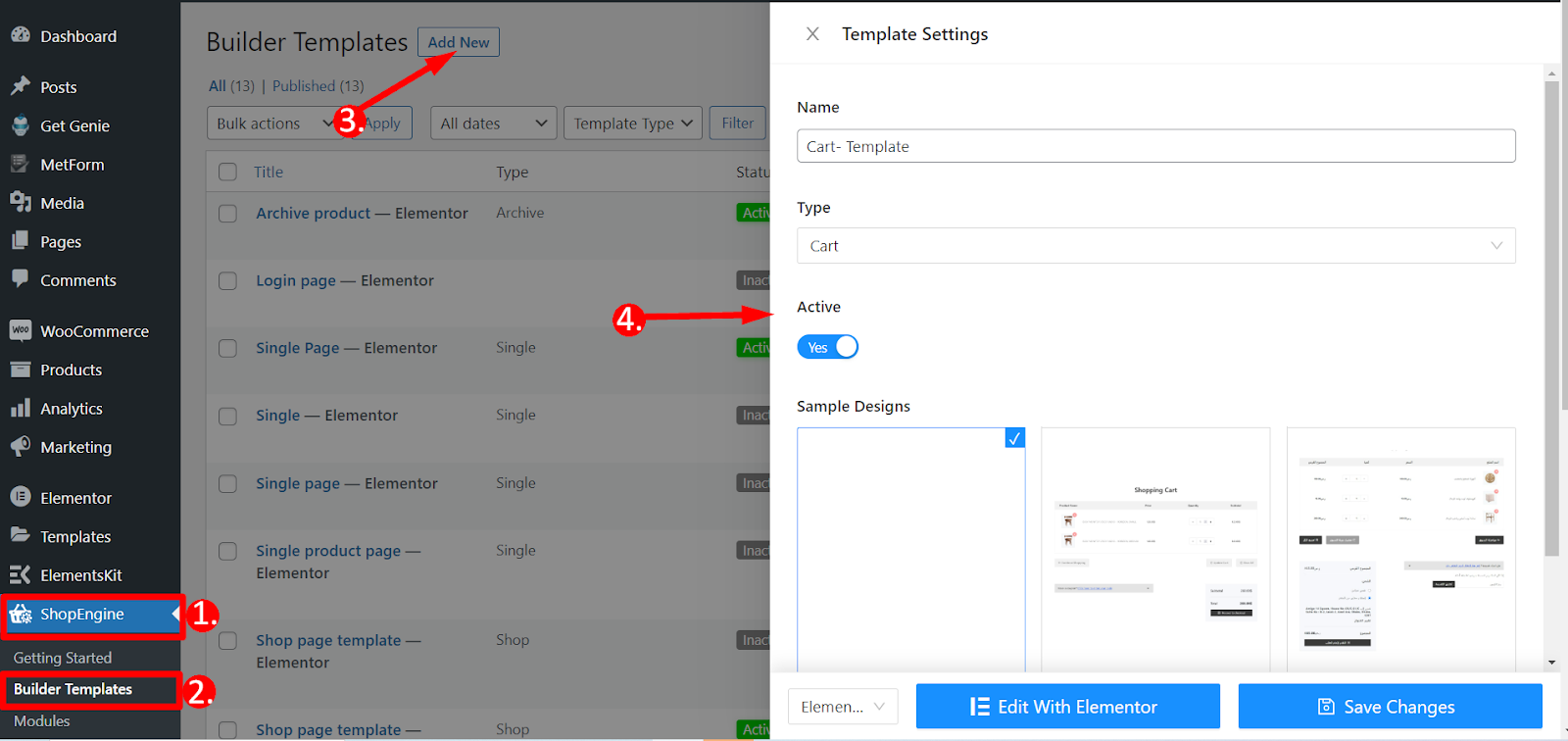Click the Media library icon

click(x=21, y=202)
